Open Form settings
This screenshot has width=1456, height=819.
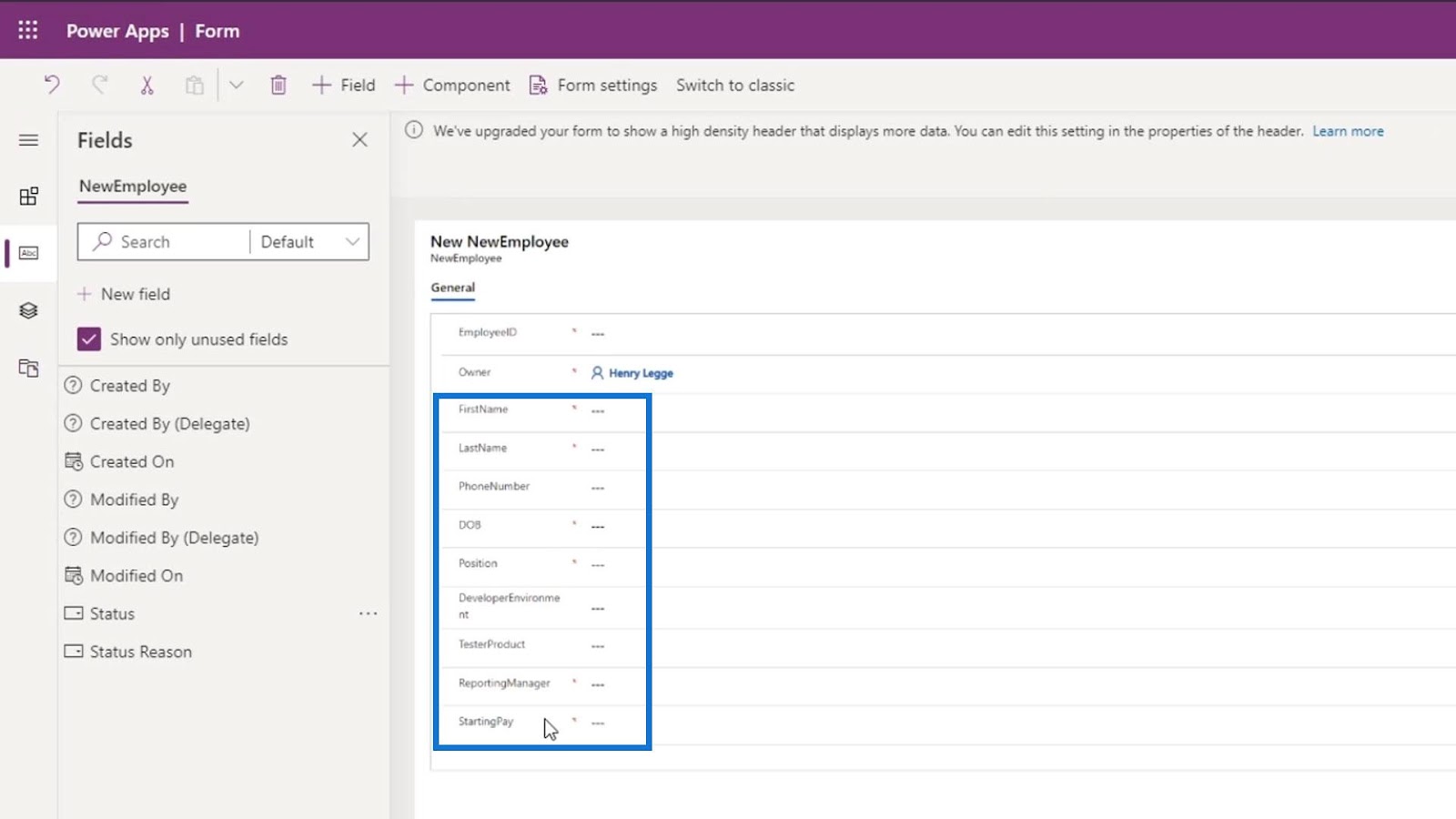(593, 85)
